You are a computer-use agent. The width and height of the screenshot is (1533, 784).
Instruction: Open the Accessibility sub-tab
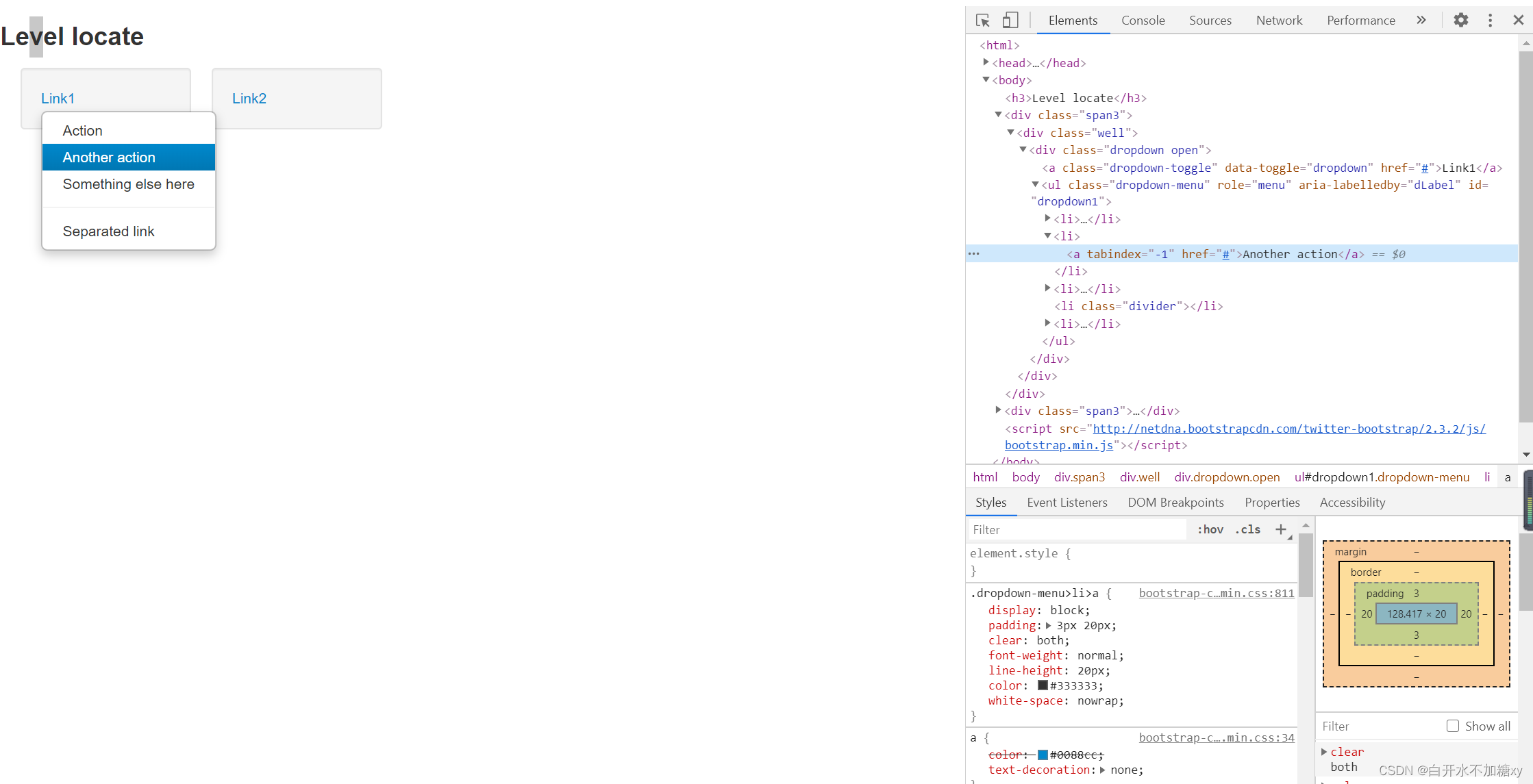click(x=1352, y=503)
